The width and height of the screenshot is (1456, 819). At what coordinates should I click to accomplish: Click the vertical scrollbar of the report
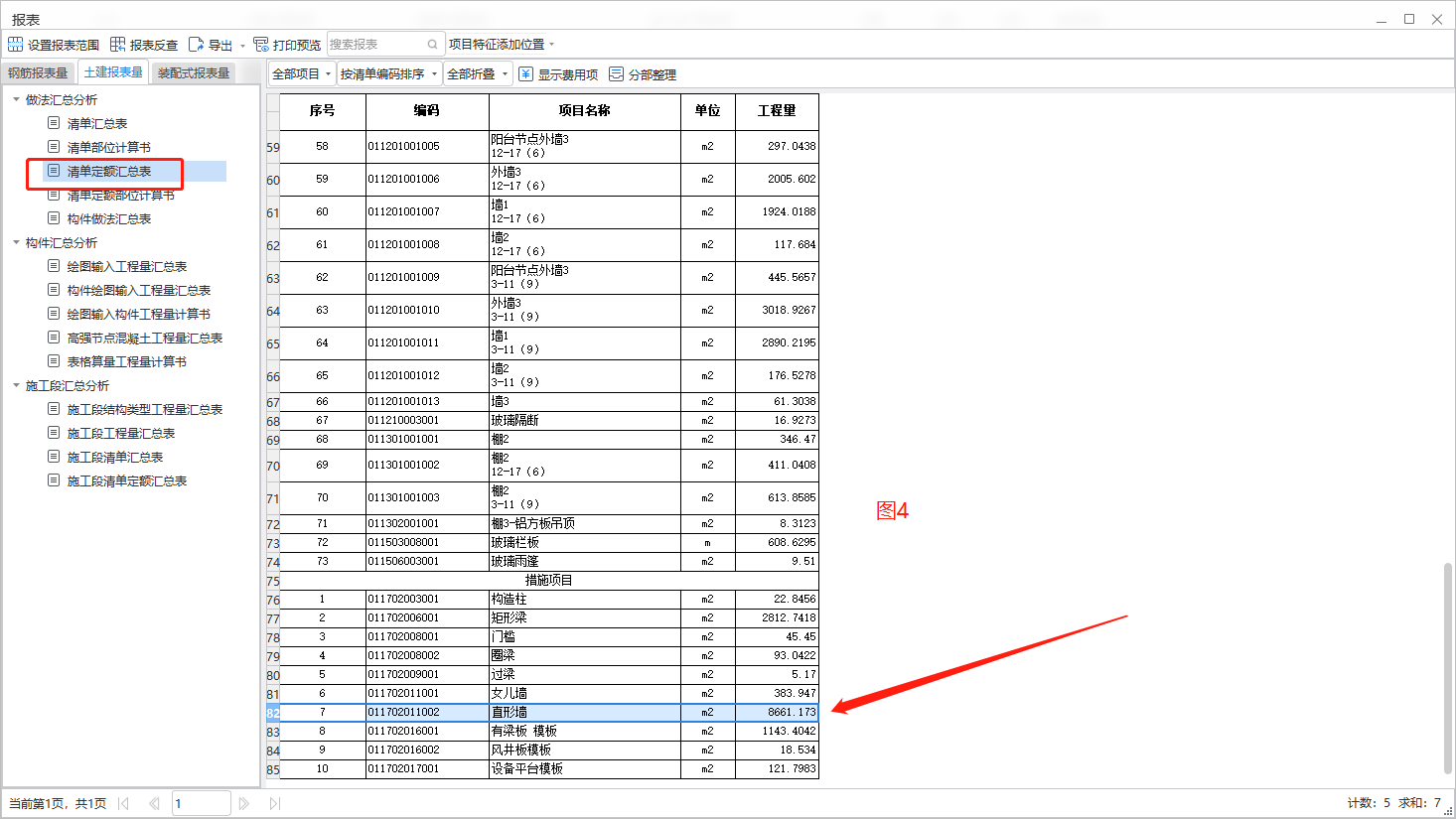click(x=1448, y=668)
